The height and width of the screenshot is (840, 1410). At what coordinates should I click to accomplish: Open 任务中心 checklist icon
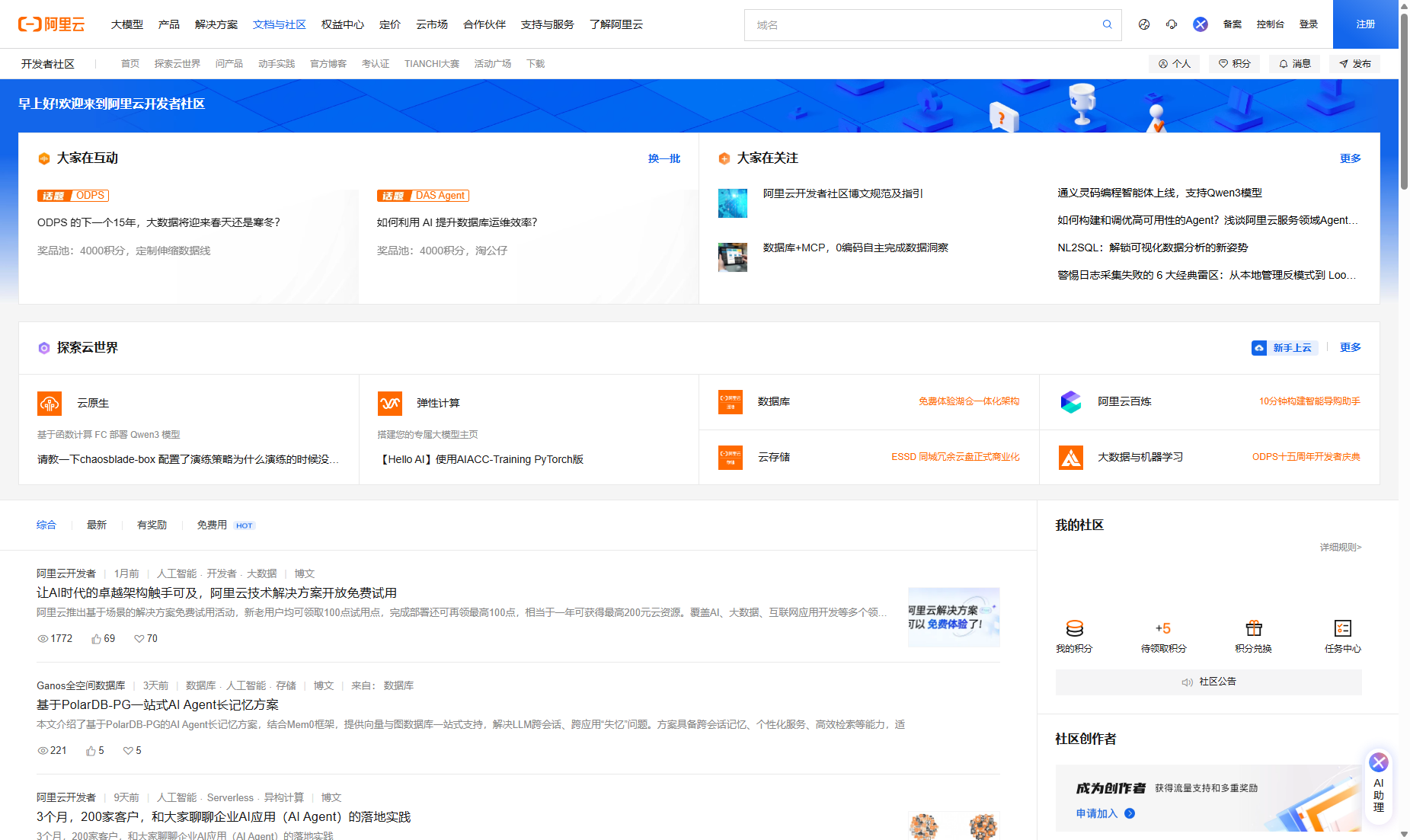[1343, 628]
